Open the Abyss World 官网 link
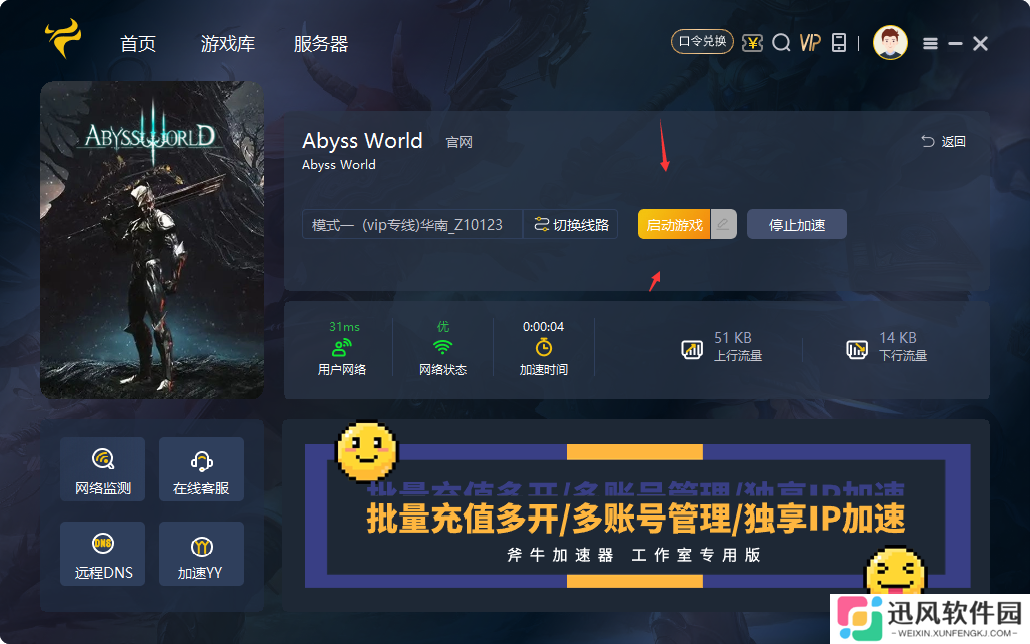The width and height of the screenshot is (1030, 644). (459, 141)
